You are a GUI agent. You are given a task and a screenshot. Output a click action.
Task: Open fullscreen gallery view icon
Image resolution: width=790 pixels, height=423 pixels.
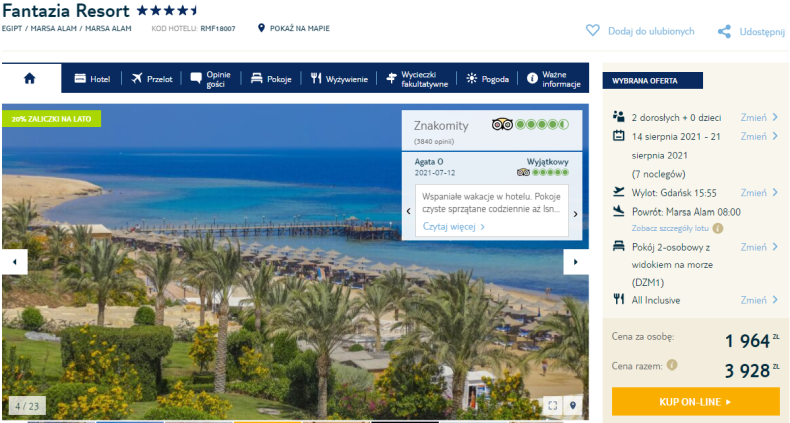point(553,405)
